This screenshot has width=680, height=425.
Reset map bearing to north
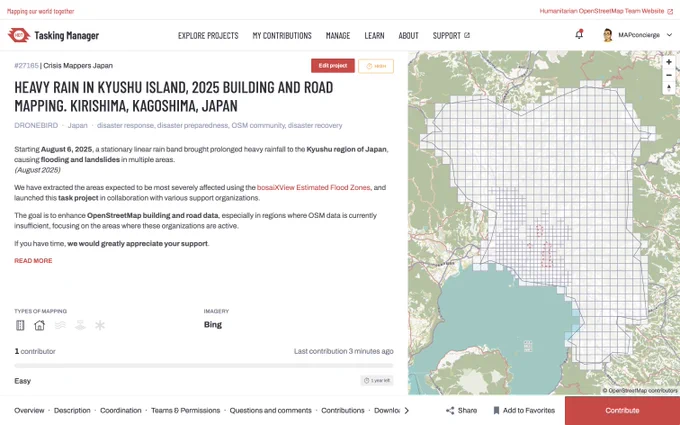pyautogui.click(x=669, y=88)
